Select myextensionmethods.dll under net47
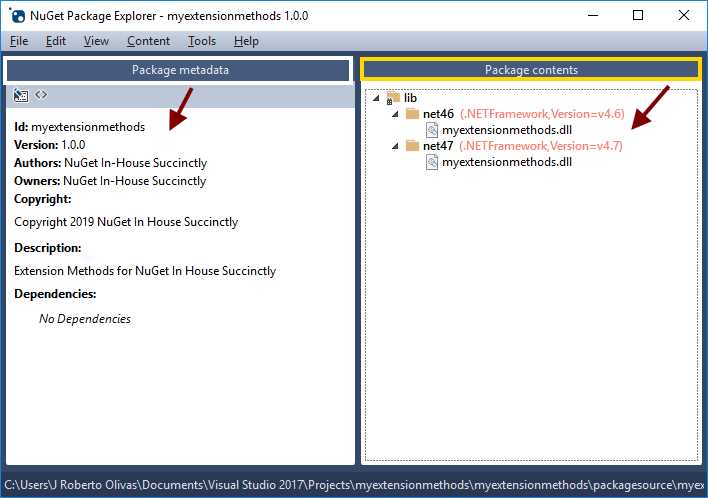708x498 pixels. click(507, 162)
